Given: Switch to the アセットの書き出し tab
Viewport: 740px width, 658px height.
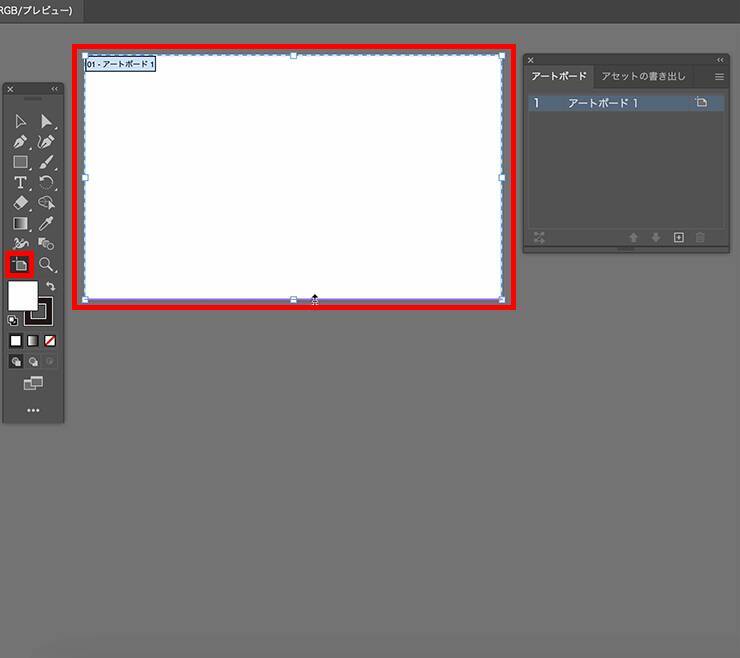Looking at the screenshot, I should [x=643, y=77].
